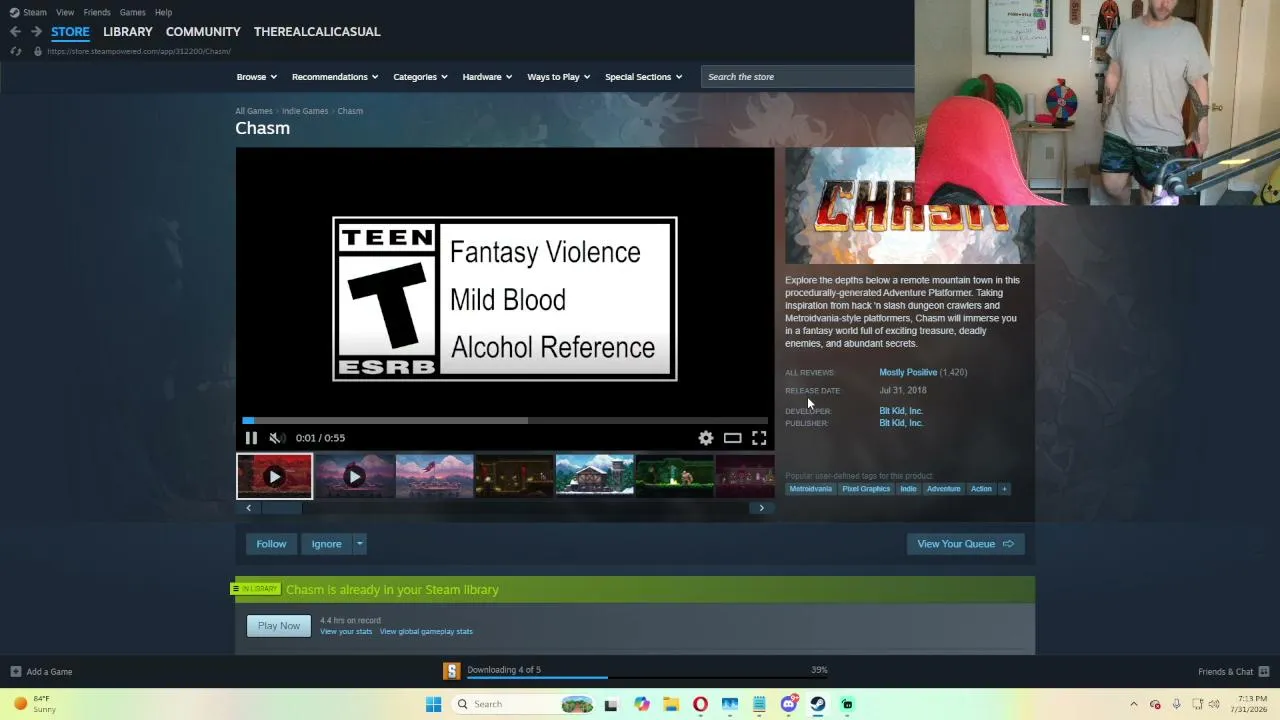
Task: Click View Your Queue button
Action: 965,544
